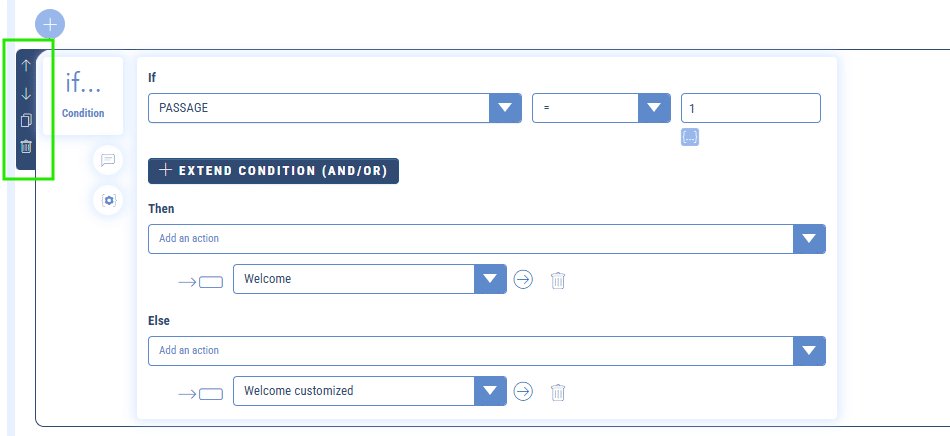Expand the Welcome customized sequence dropdown
Screen dimensions: 950x436
point(490,391)
